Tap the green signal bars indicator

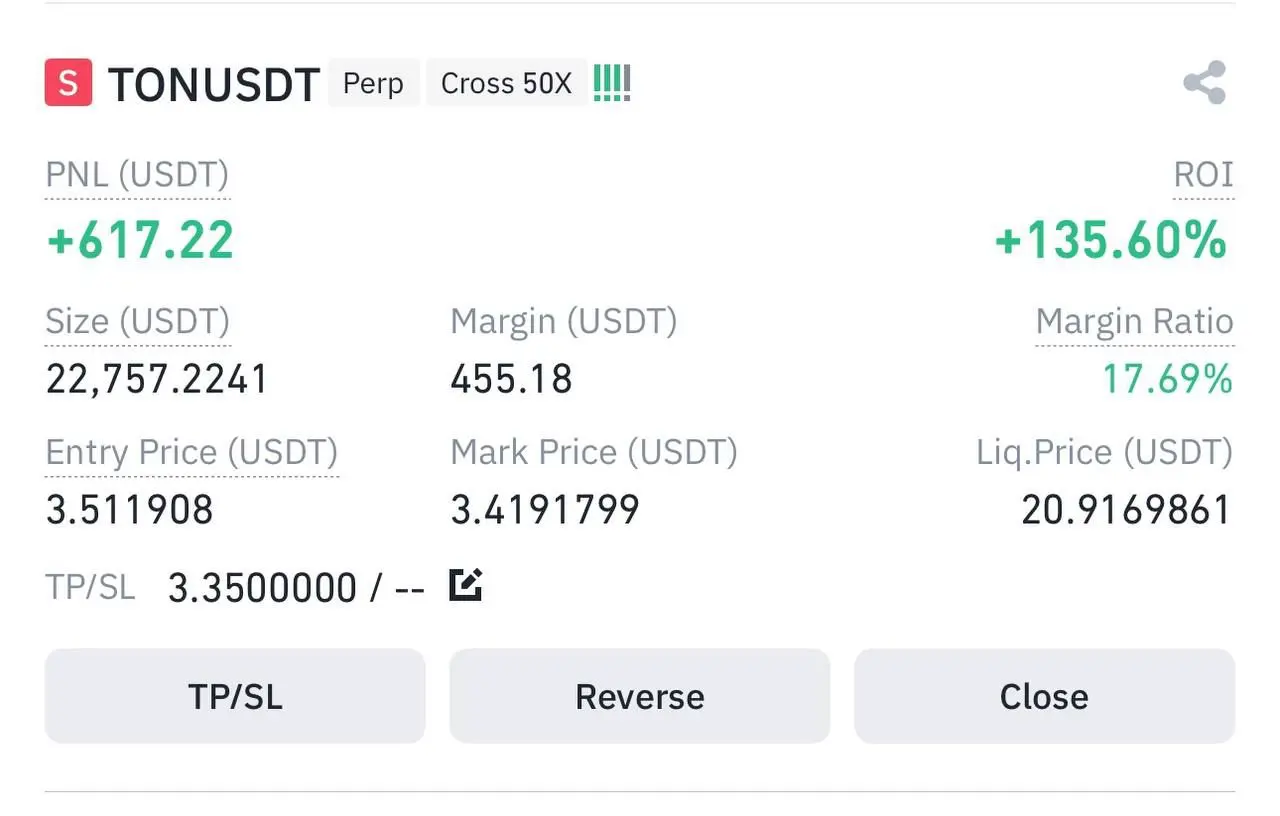(611, 83)
